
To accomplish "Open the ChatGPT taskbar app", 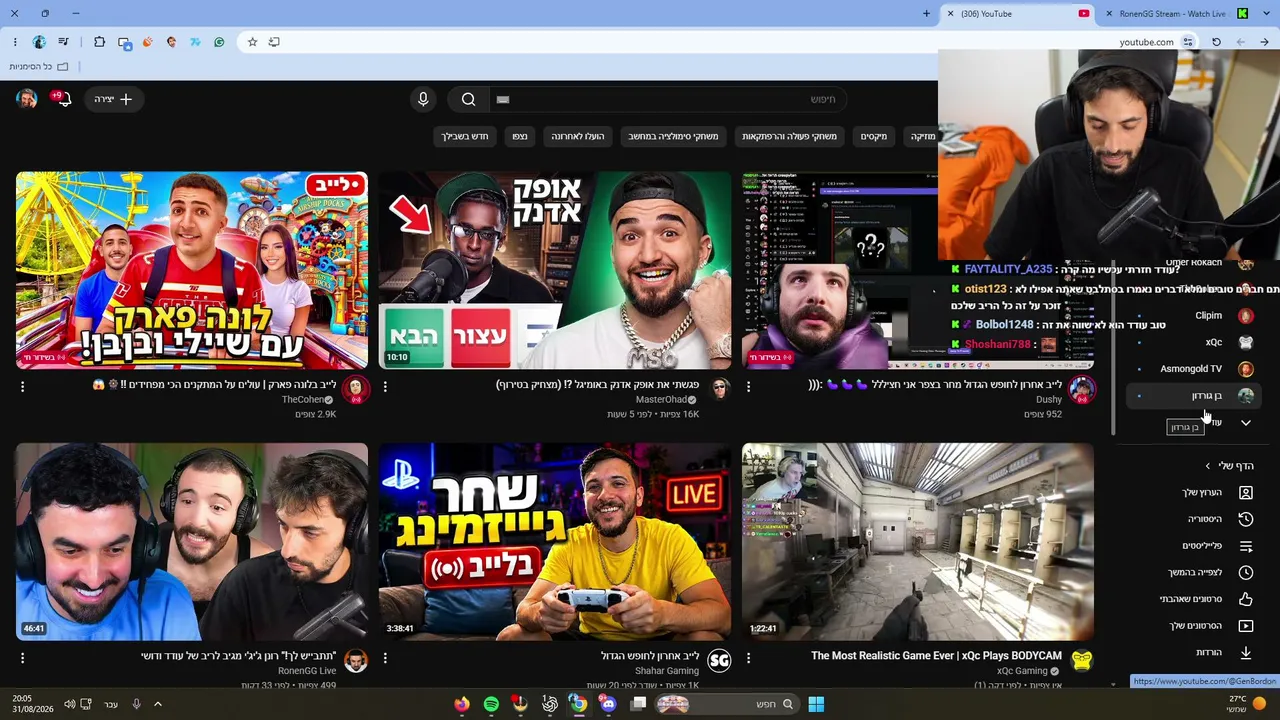I will click(x=550, y=704).
